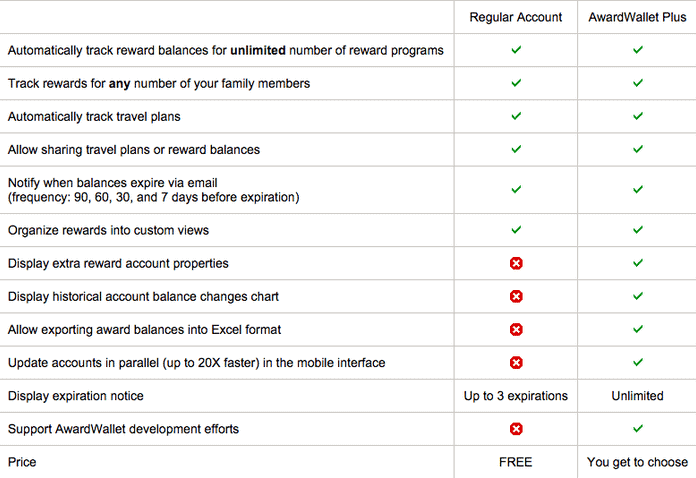Click the 'You get to choose' price
This screenshot has width=696, height=478.
[x=637, y=462]
